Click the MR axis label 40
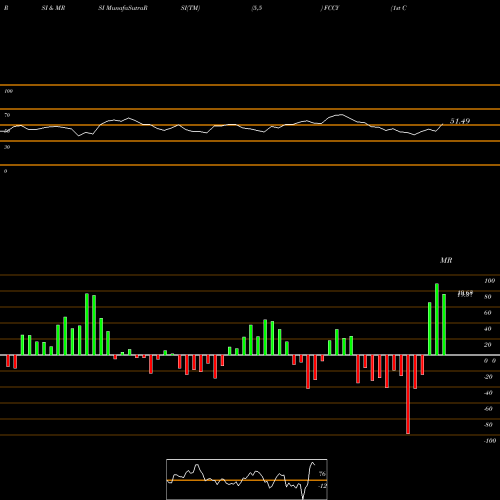500x500 pixels. [x=488, y=329]
